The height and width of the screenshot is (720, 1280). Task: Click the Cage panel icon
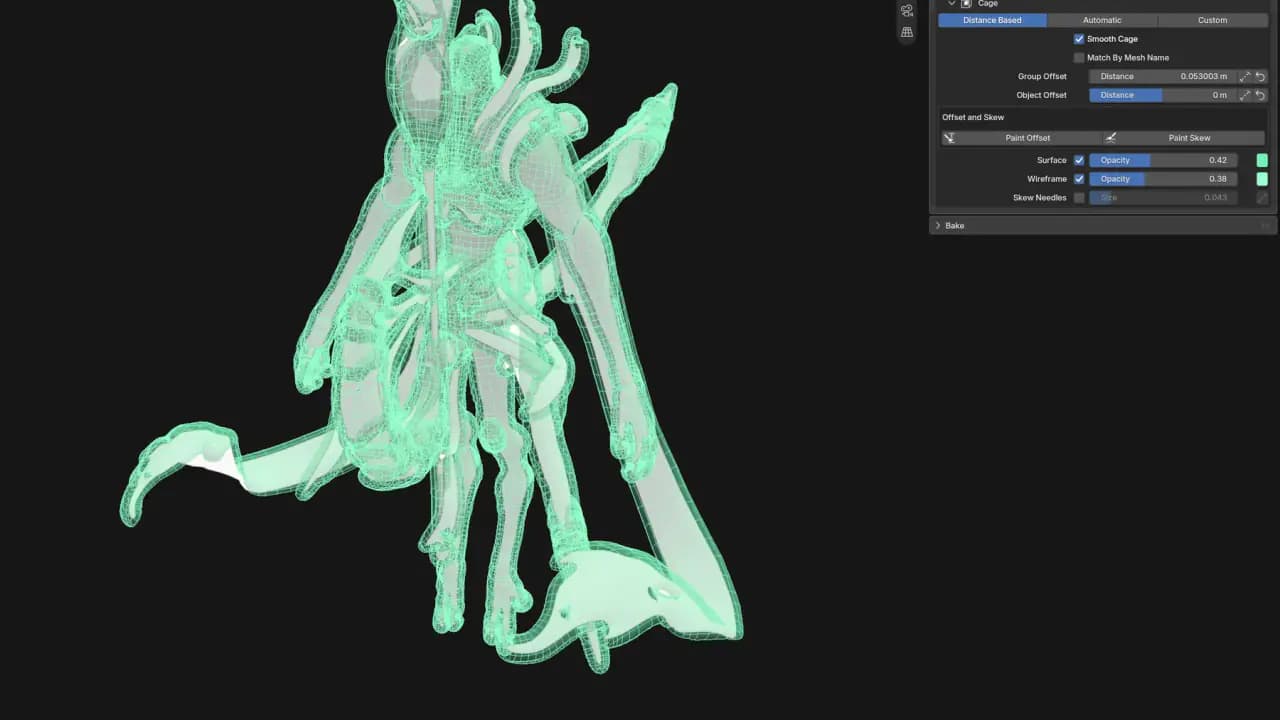click(966, 4)
